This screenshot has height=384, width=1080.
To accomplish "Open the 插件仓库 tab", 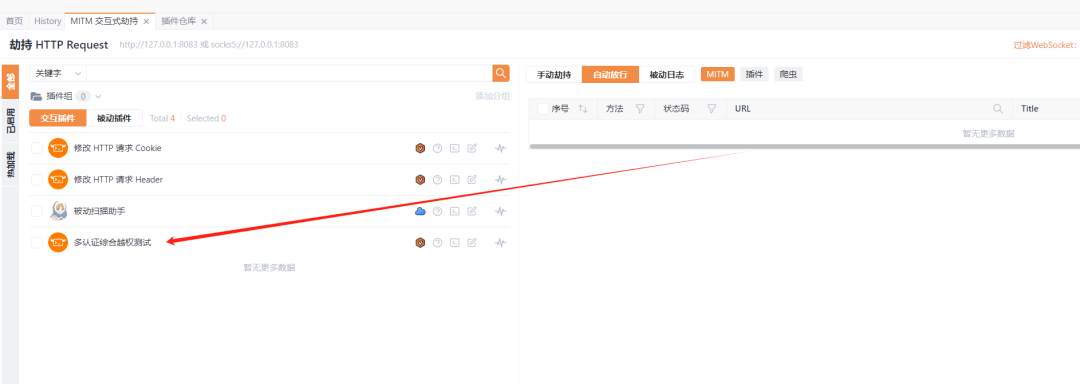I will 179,21.
